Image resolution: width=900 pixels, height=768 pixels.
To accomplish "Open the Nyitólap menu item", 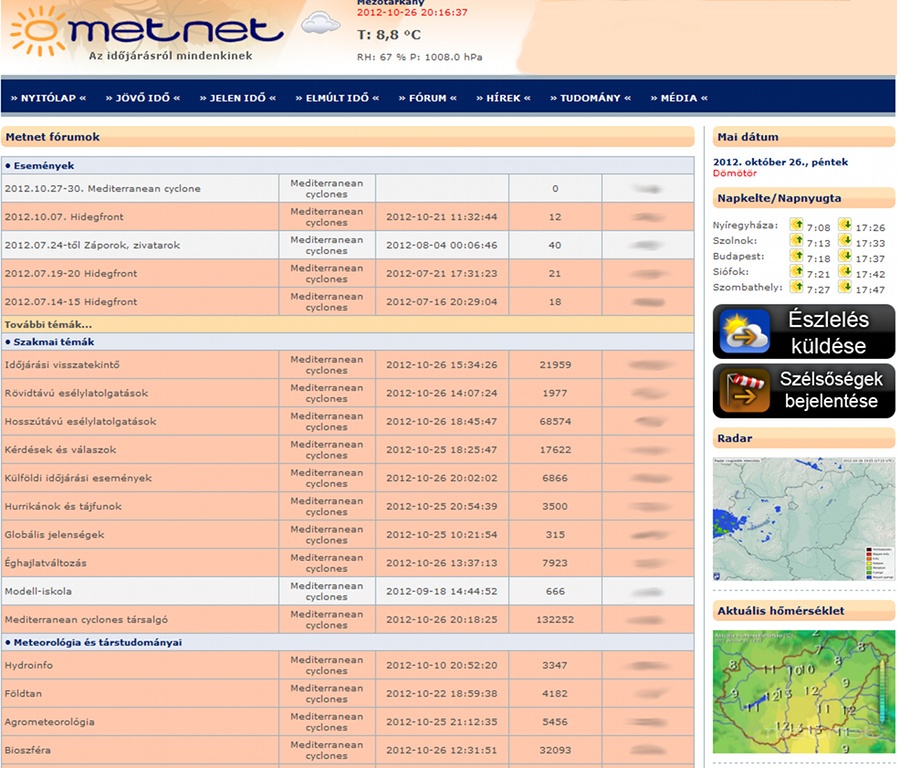I will [x=48, y=98].
